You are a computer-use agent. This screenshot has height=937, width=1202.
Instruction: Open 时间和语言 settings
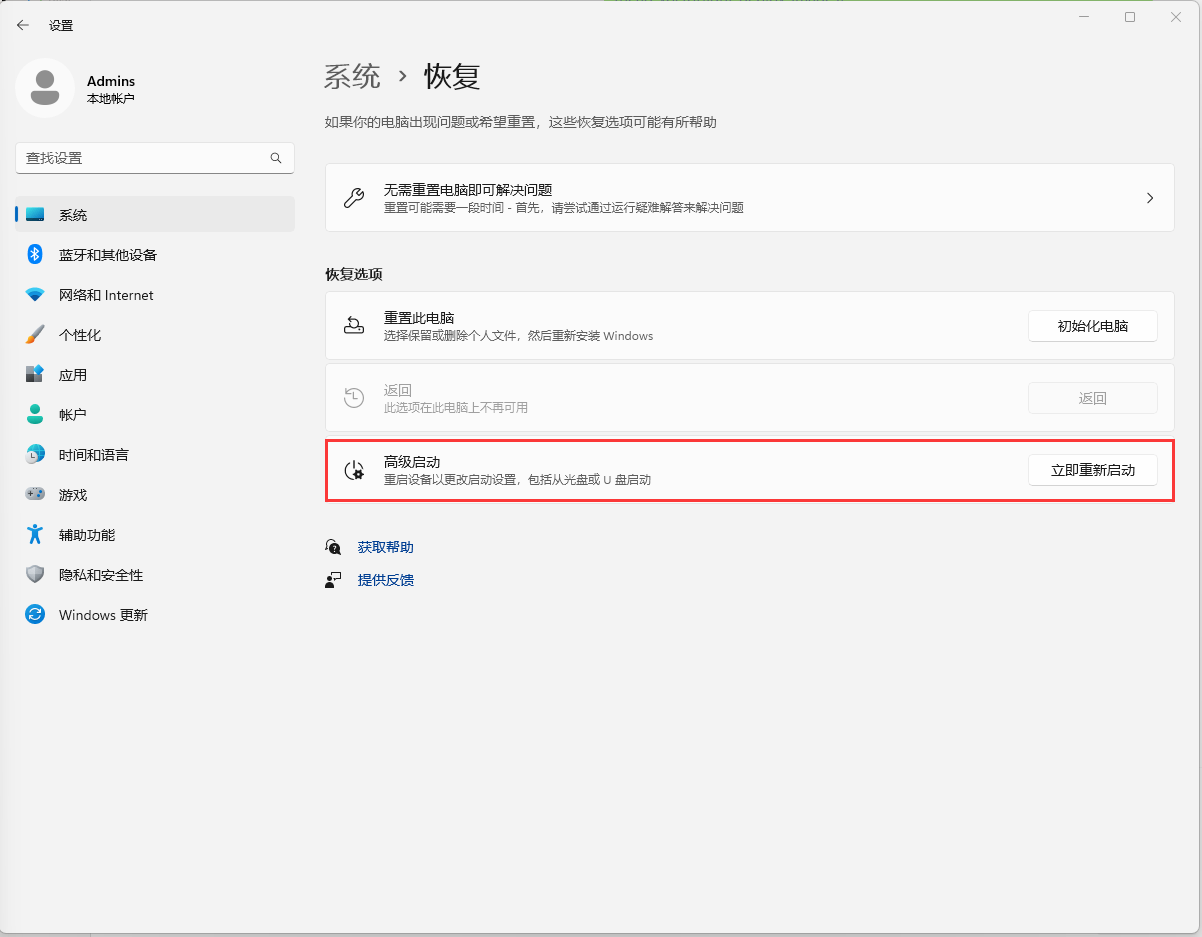pyautogui.click(x=155, y=455)
